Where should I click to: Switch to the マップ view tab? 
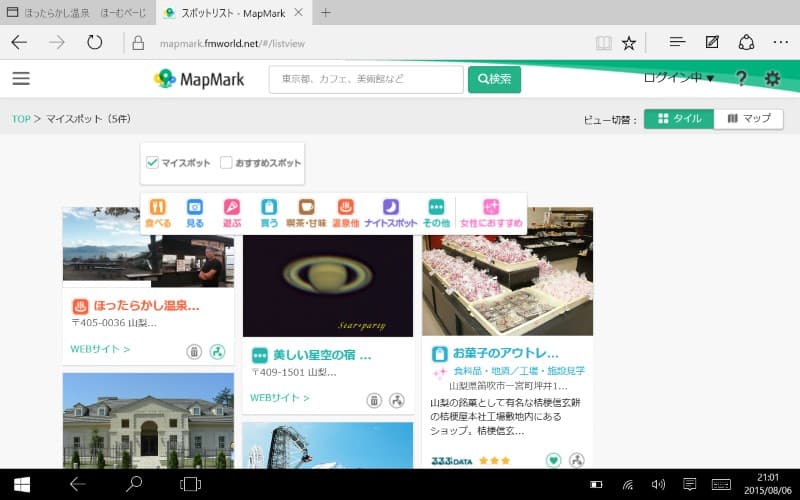[x=748, y=118]
